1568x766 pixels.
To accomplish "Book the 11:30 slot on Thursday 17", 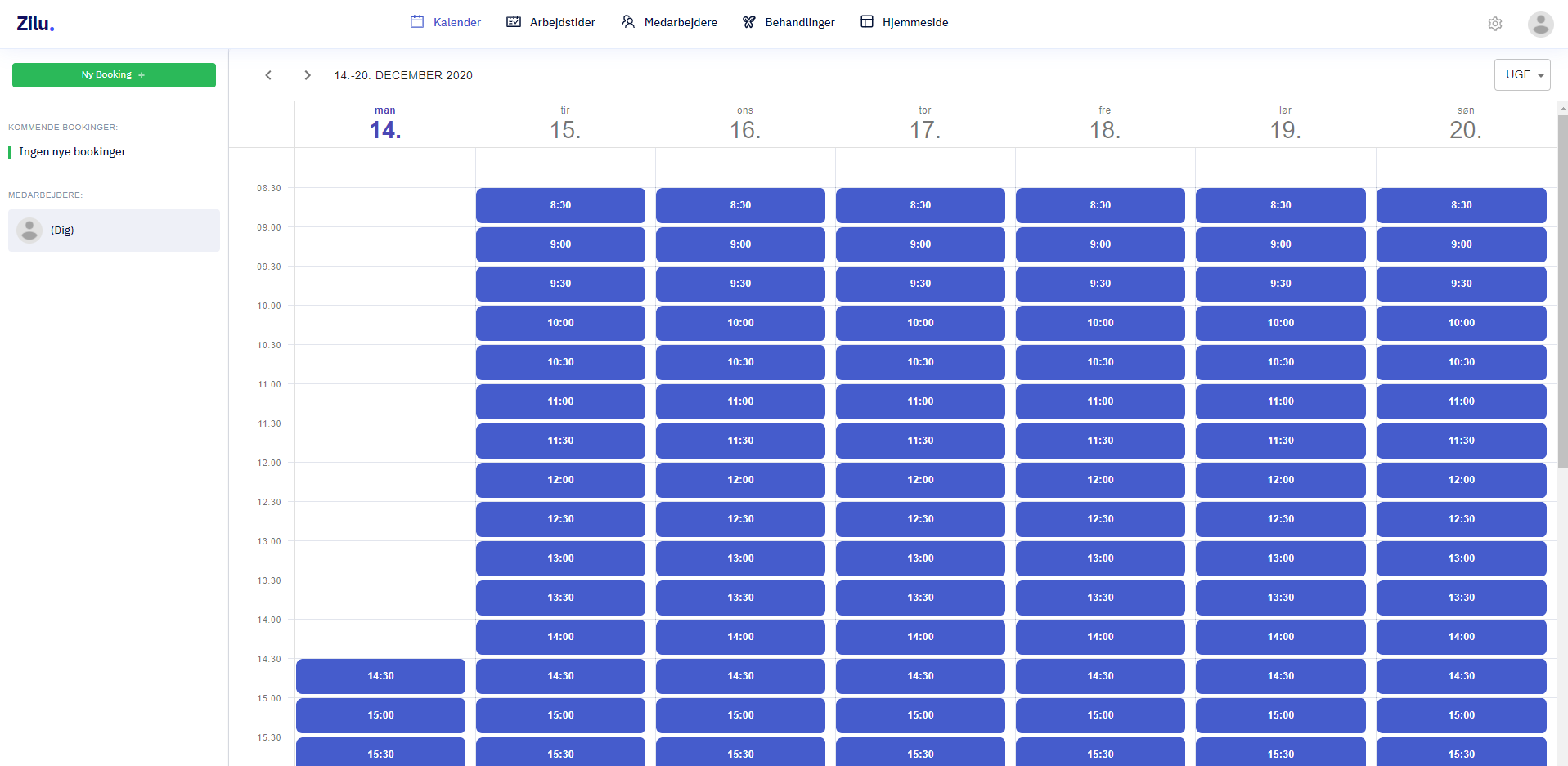I will [x=920, y=441].
